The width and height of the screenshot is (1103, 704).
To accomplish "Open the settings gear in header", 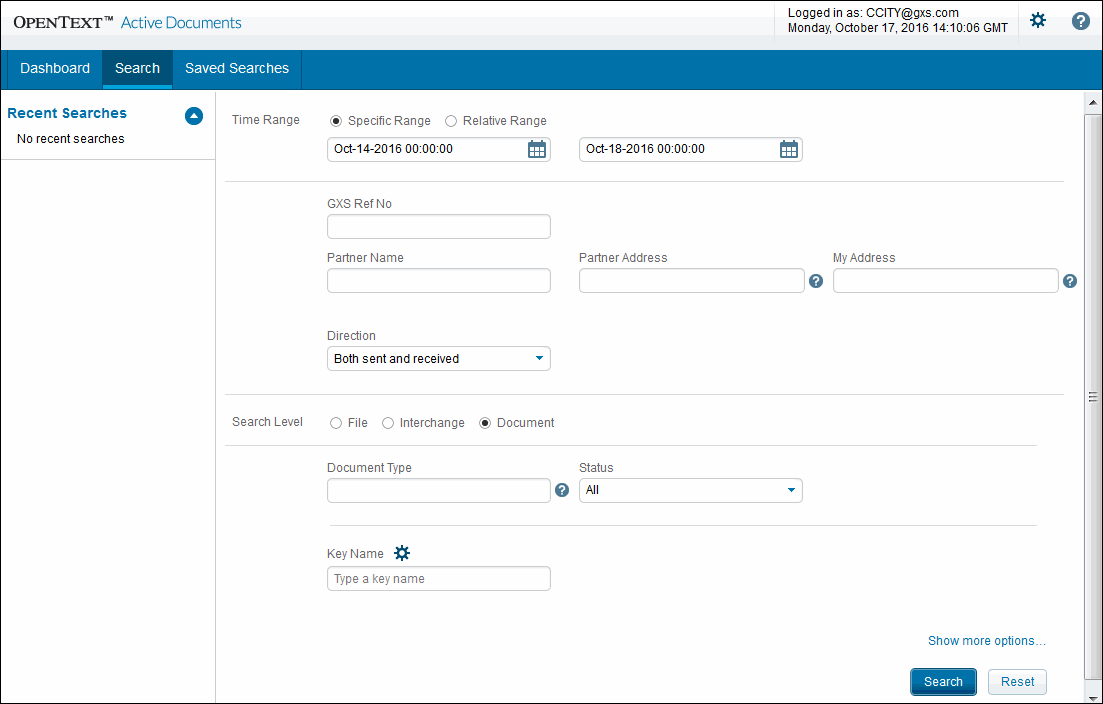I will tap(1038, 20).
